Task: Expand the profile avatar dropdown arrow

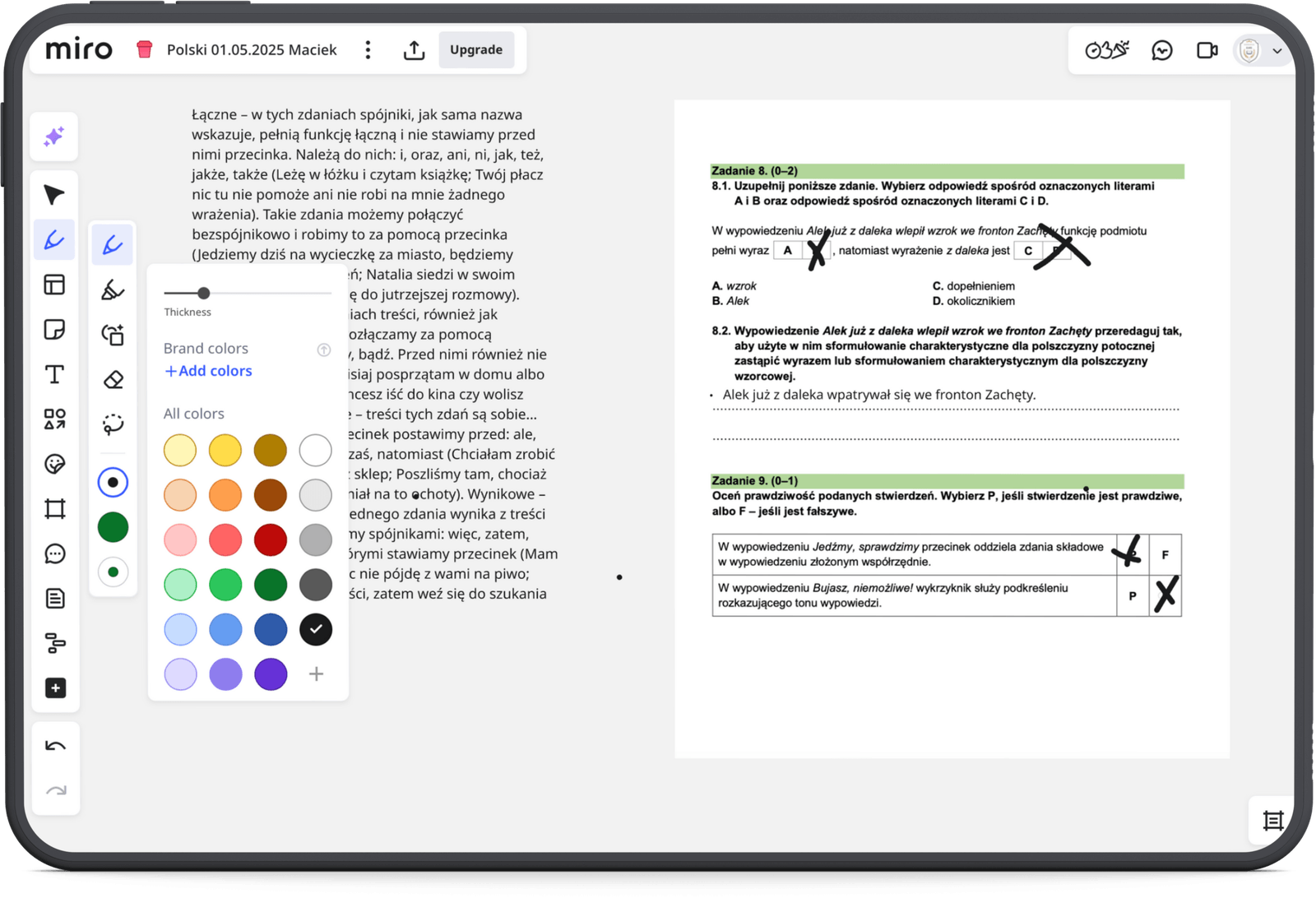Action: (1277, 51)
